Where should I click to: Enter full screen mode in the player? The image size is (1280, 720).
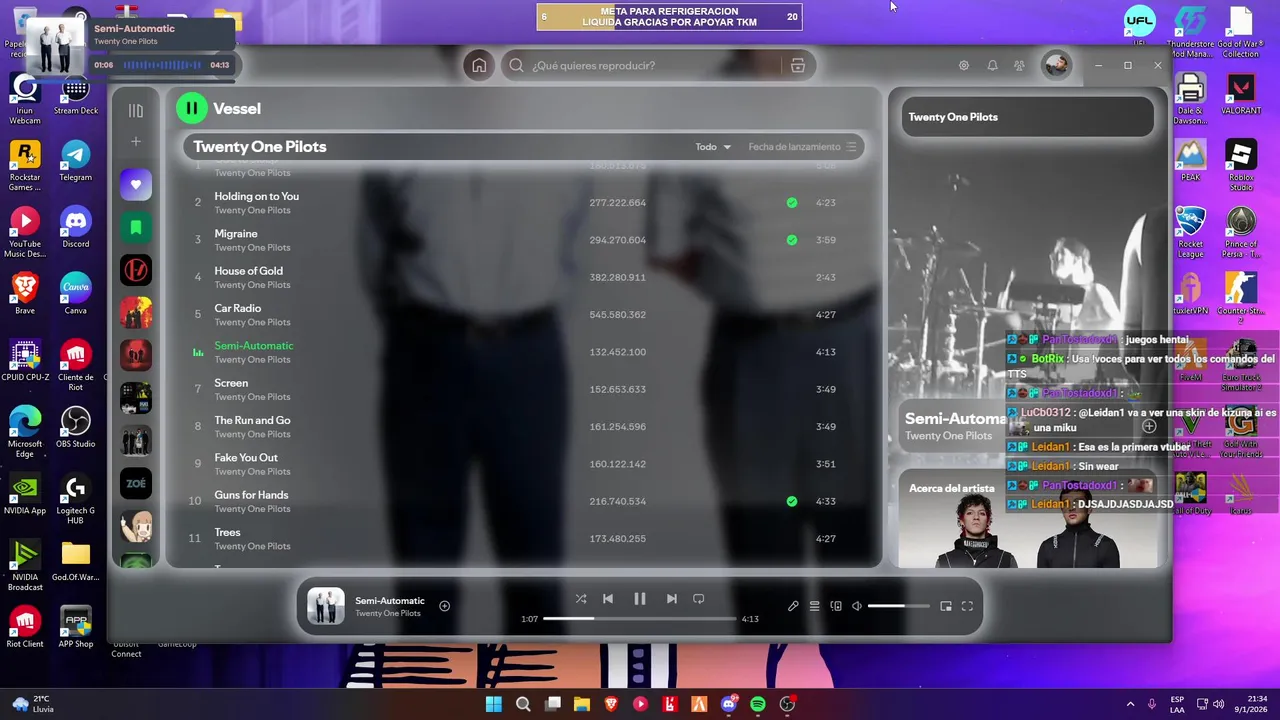point(967,606)
